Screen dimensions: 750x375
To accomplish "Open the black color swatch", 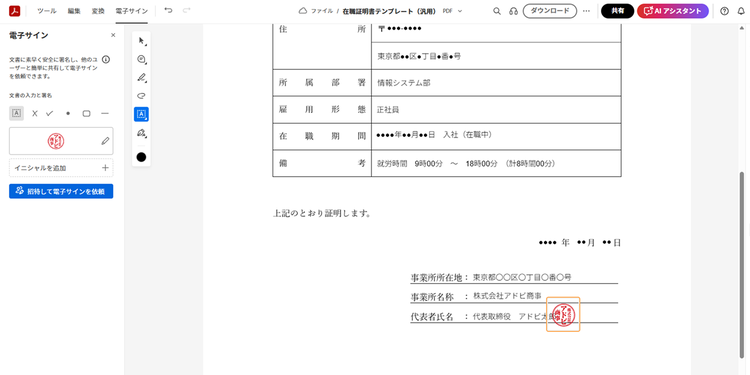I will point(141,157).
